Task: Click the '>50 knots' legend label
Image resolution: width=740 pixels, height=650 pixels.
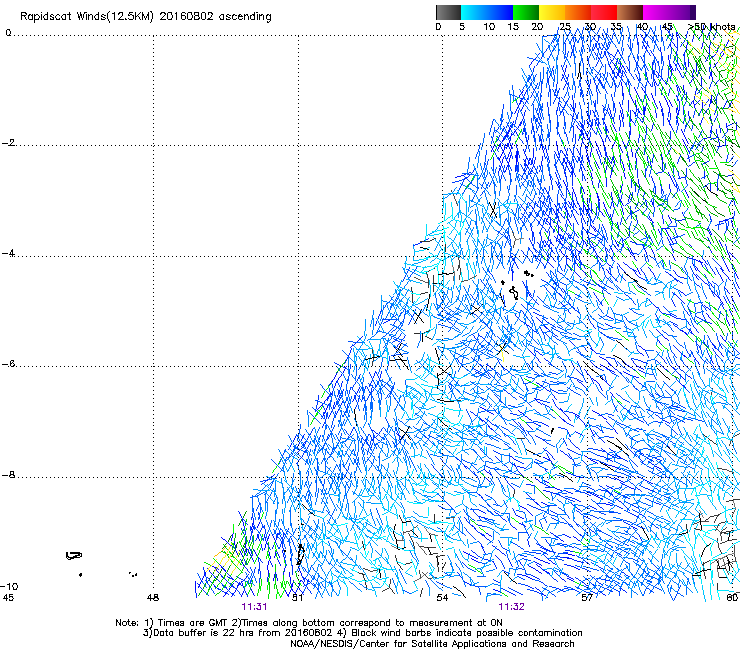Action: pos(712,27)
